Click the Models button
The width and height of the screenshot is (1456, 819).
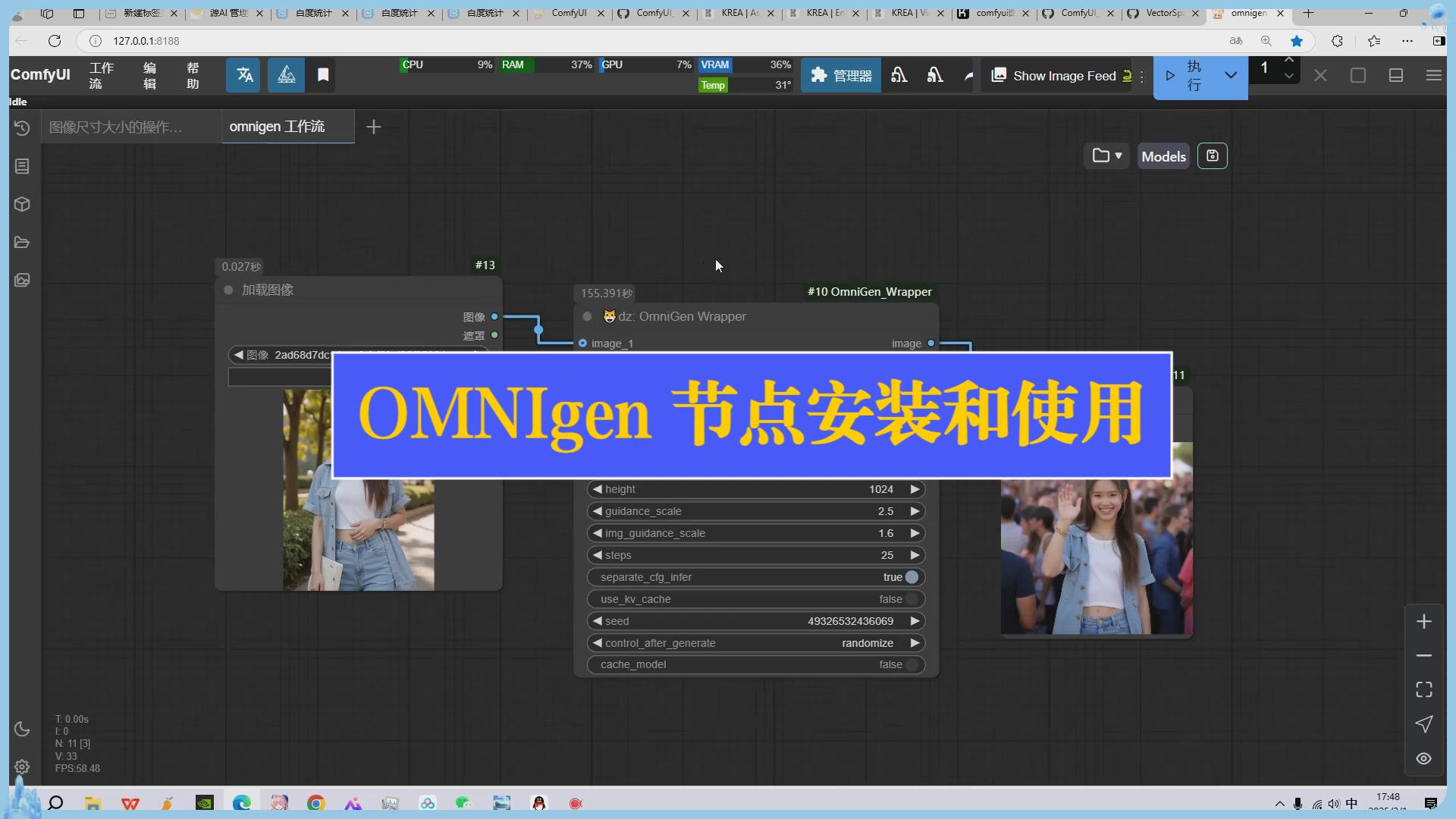coord(1163,156)
